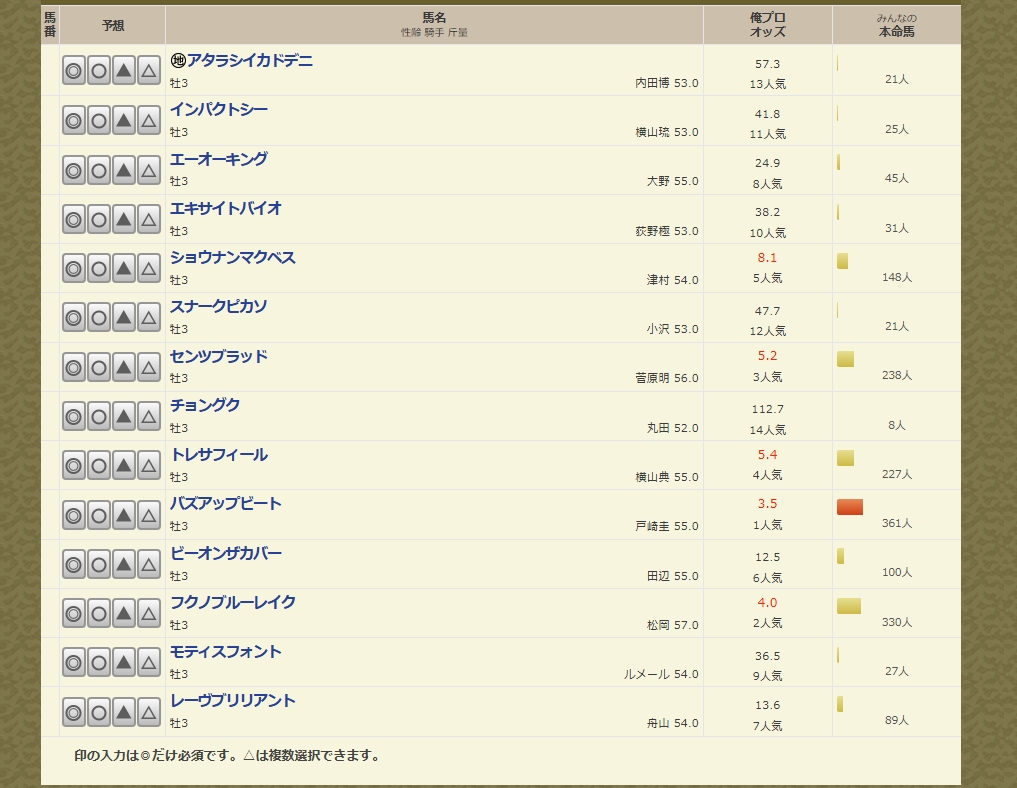Set black triangle ▲ for インパクトシー
This screenshot has height=788, width=1017.
click(124, 121)
